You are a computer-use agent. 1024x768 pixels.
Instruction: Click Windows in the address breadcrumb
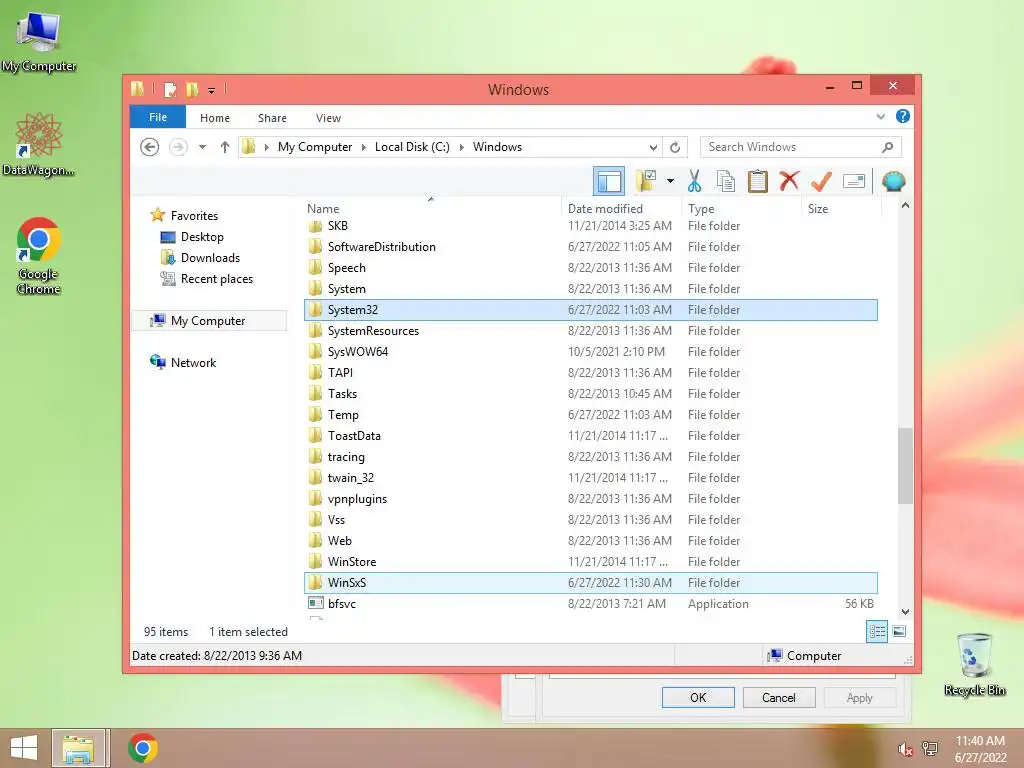click(497, 147)
